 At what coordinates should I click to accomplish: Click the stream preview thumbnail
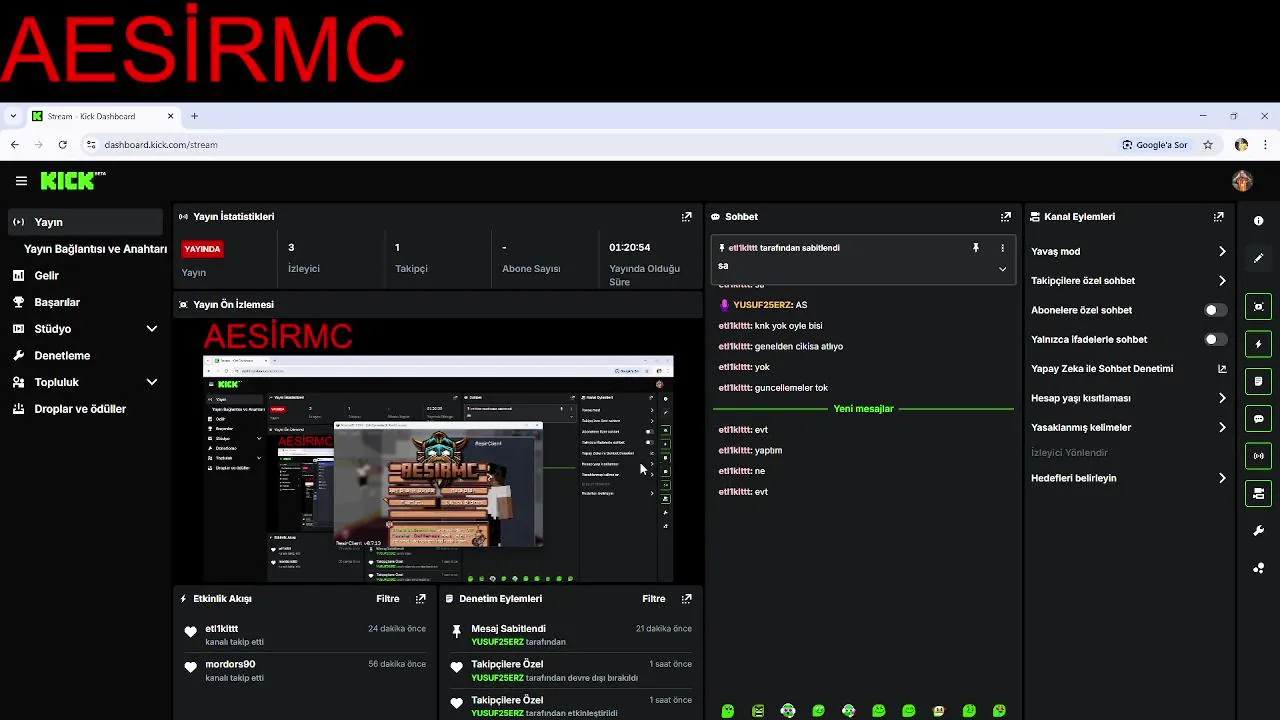click(438, 450)
